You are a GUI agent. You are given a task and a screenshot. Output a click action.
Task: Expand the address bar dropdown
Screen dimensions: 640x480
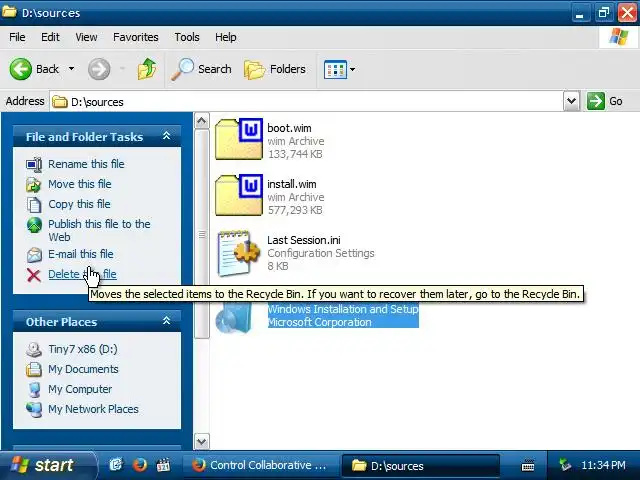coord(571,101)
